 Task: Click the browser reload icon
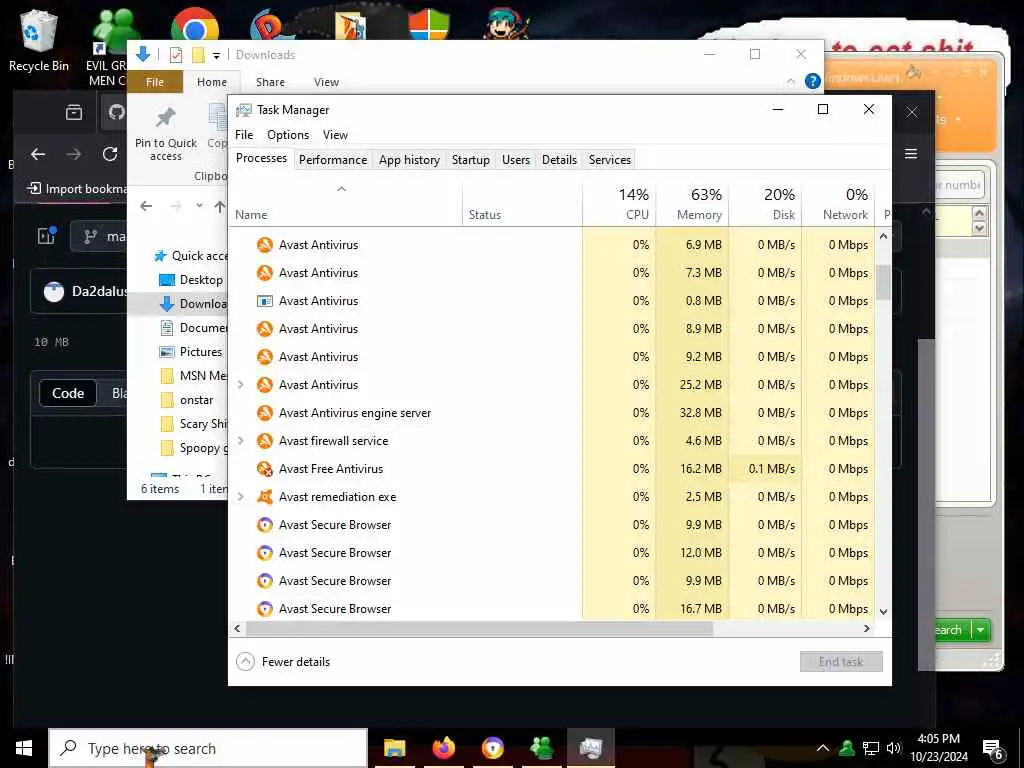tap(110, 154)
